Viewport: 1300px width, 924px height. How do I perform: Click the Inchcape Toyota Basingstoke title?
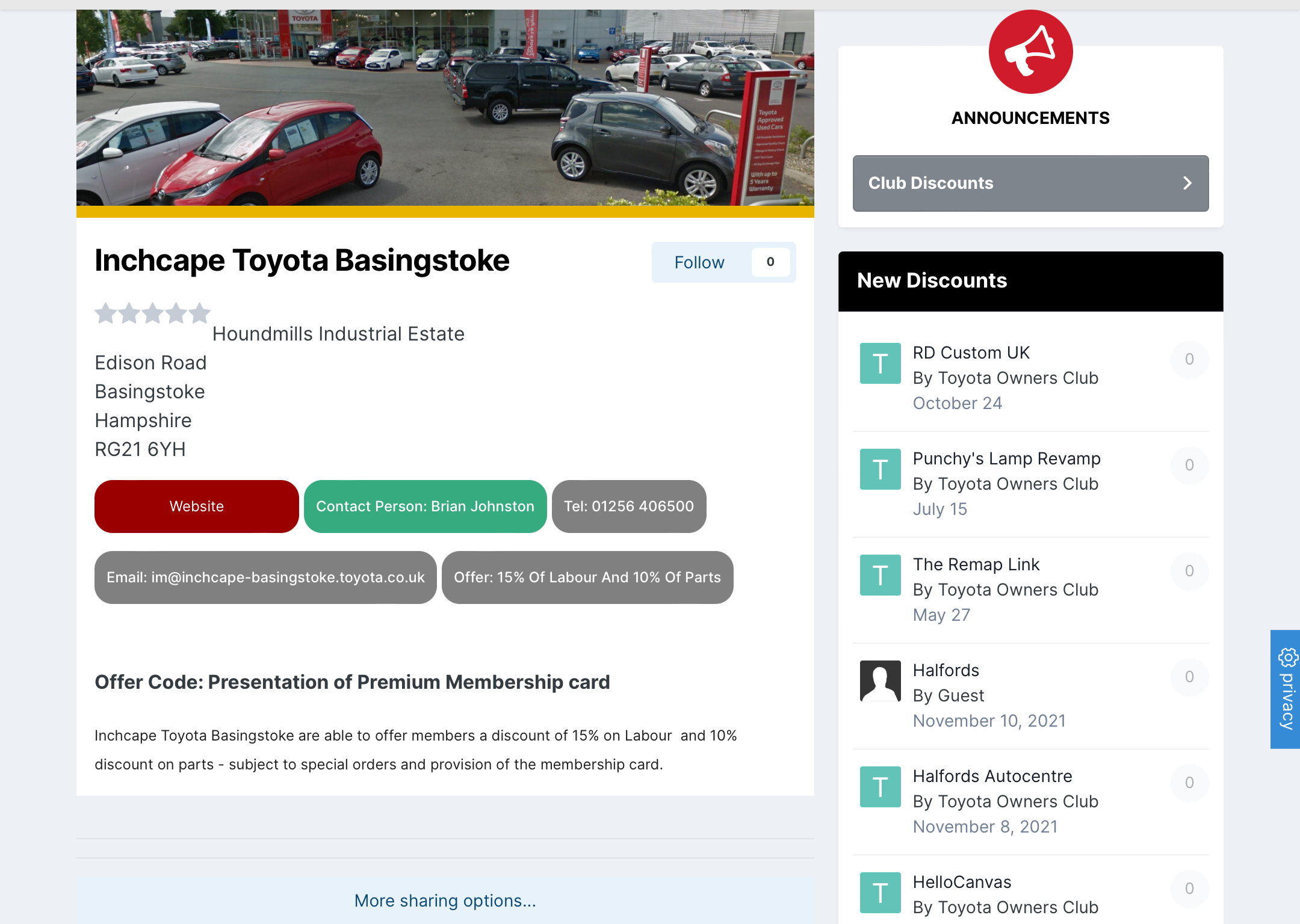click(x=302, y=261)
